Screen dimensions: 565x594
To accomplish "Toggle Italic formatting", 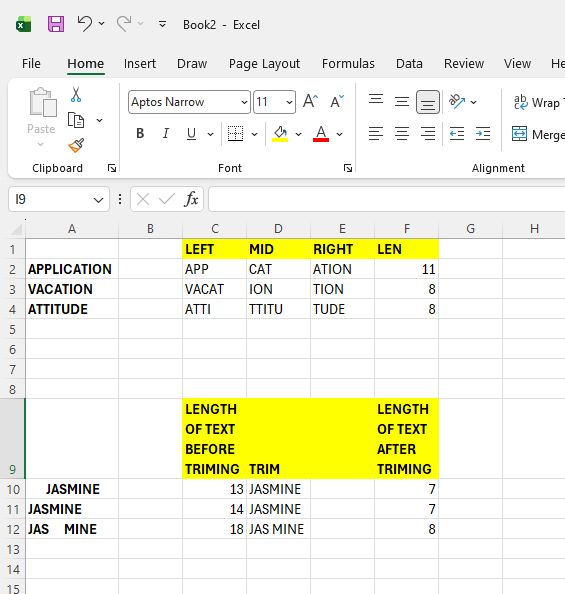I will [x=166, y=133].
